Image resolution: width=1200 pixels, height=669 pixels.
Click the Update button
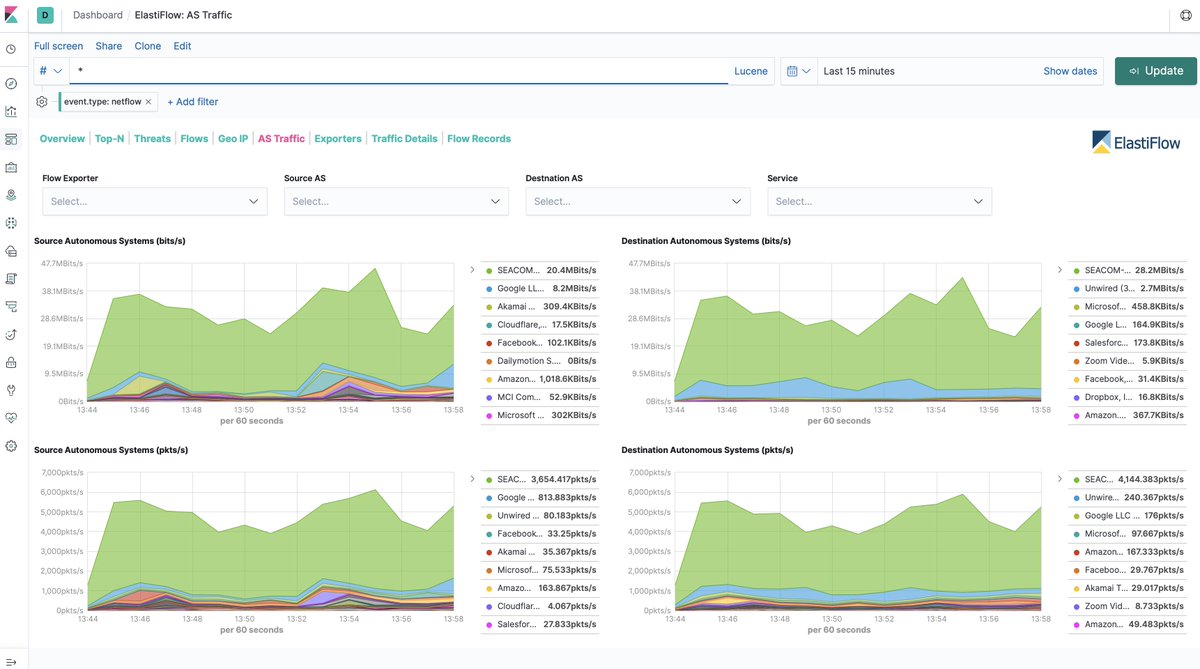pyautogui.click(x=1155, y=71)
